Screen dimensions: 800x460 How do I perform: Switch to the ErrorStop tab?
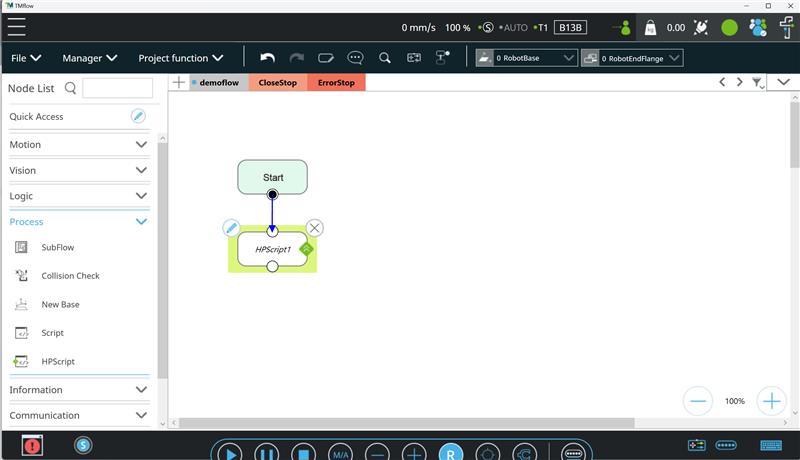point(336,83)
